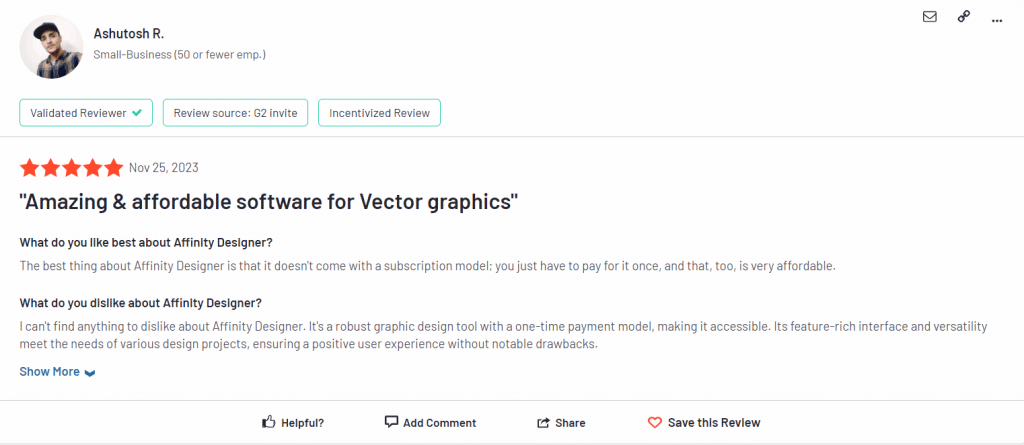Select the Incentivized Review badge

click(379, 113)
